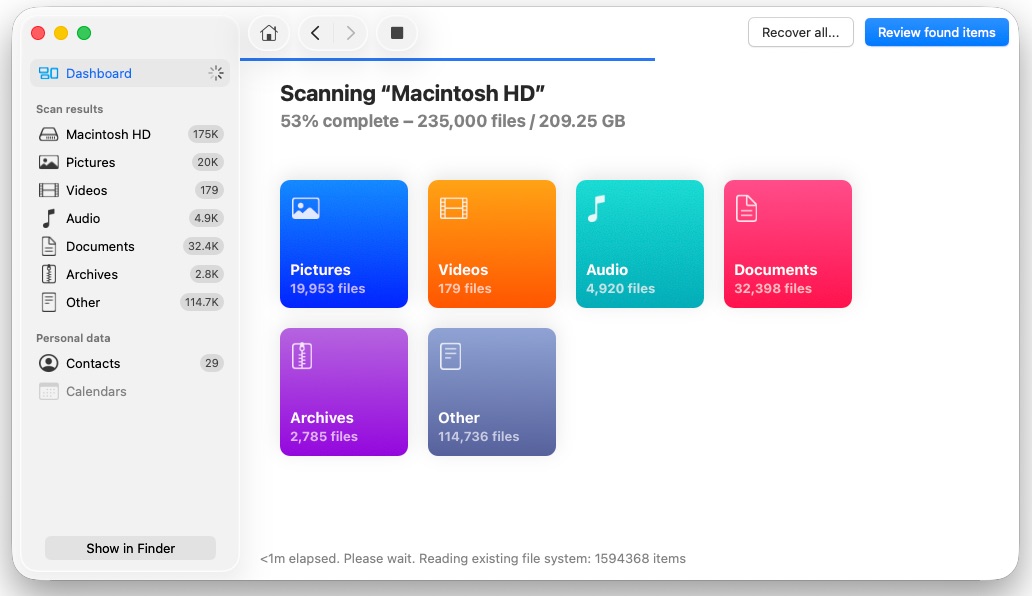1032x596 pixels.
Task: Open Contacts under Personal data
Action: tap(130, 363)
